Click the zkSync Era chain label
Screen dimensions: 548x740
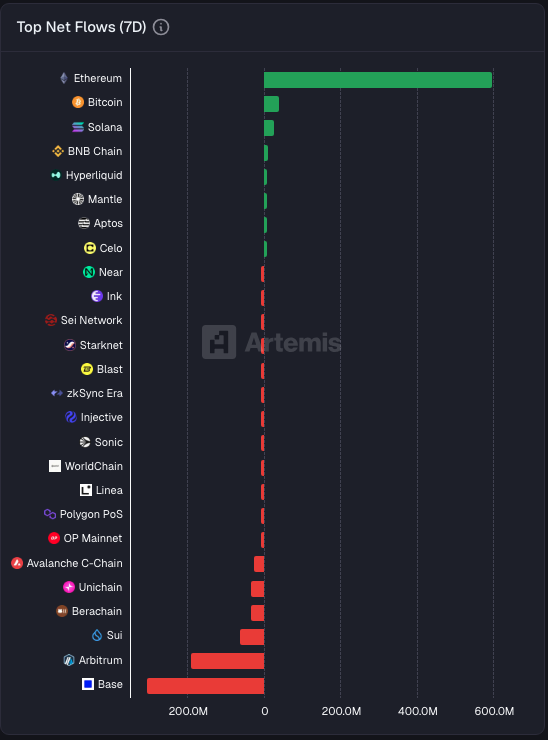(95, 393)
